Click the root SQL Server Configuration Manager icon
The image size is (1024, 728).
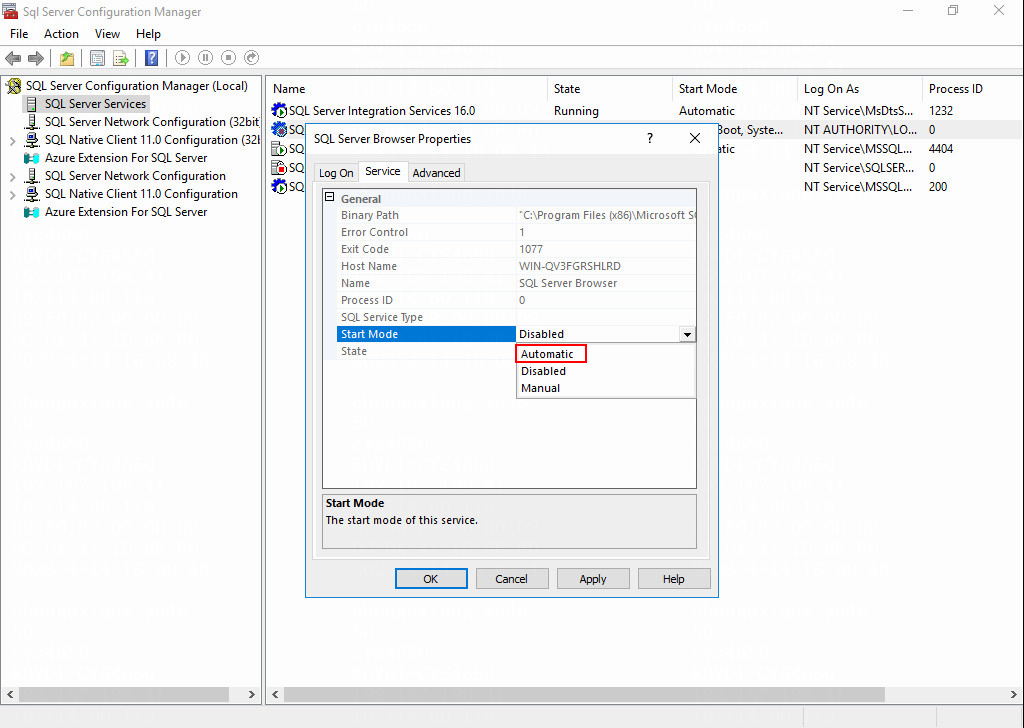pos(14,86)
